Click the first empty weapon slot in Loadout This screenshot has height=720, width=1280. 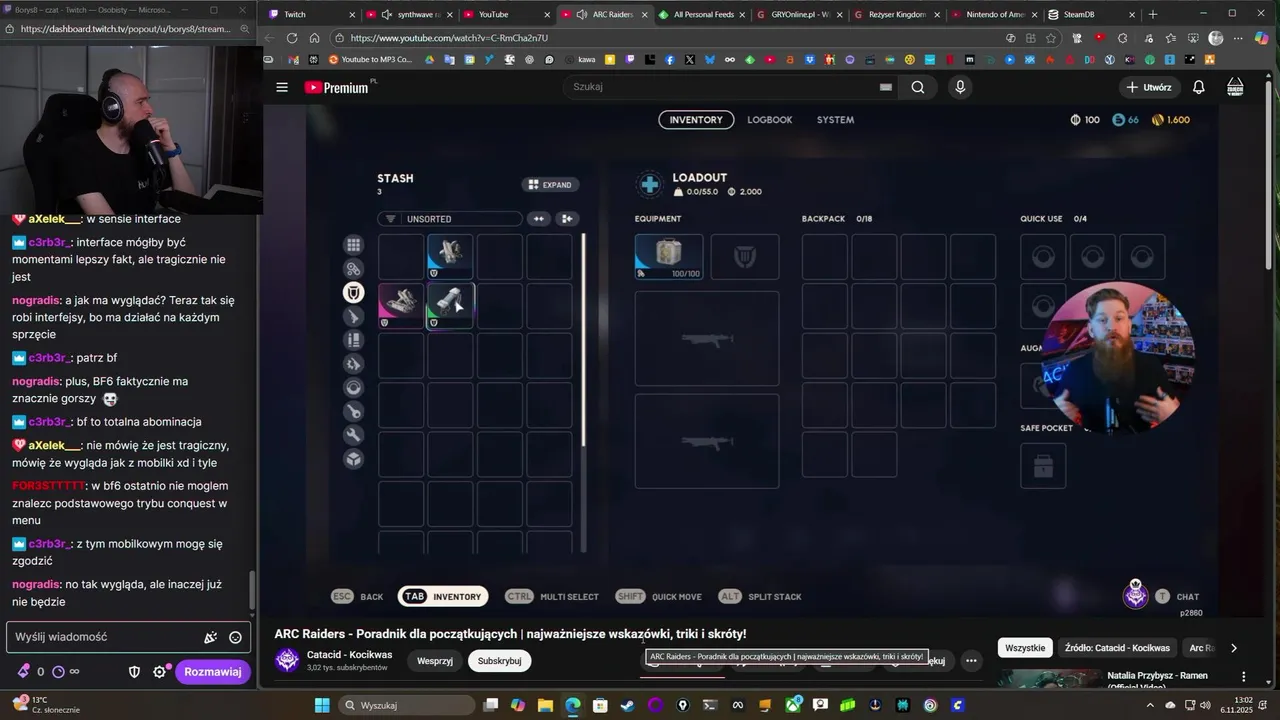(x=707, y=339)
